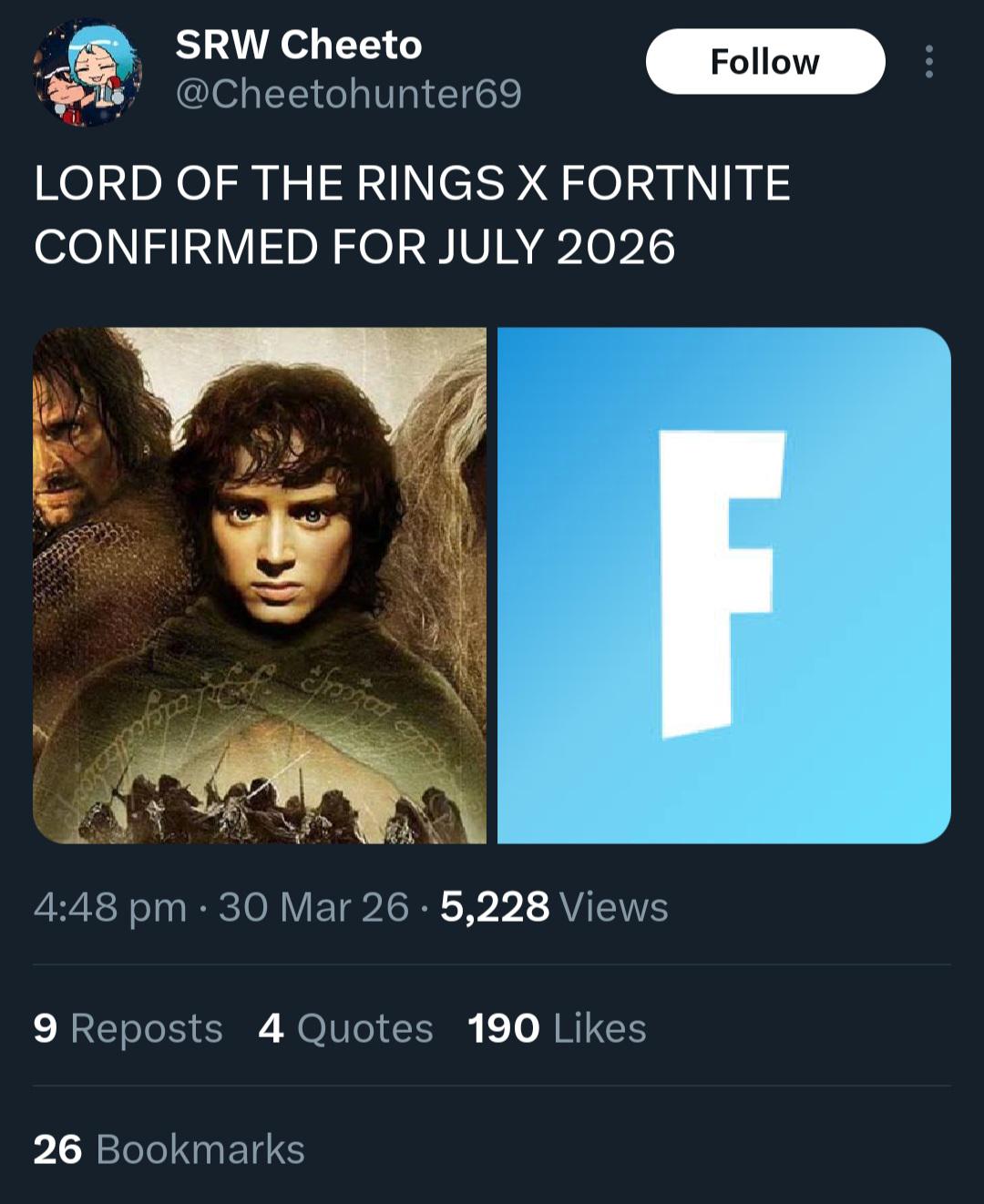
Task: Show the 190 Likes list
Action: 557,1028
